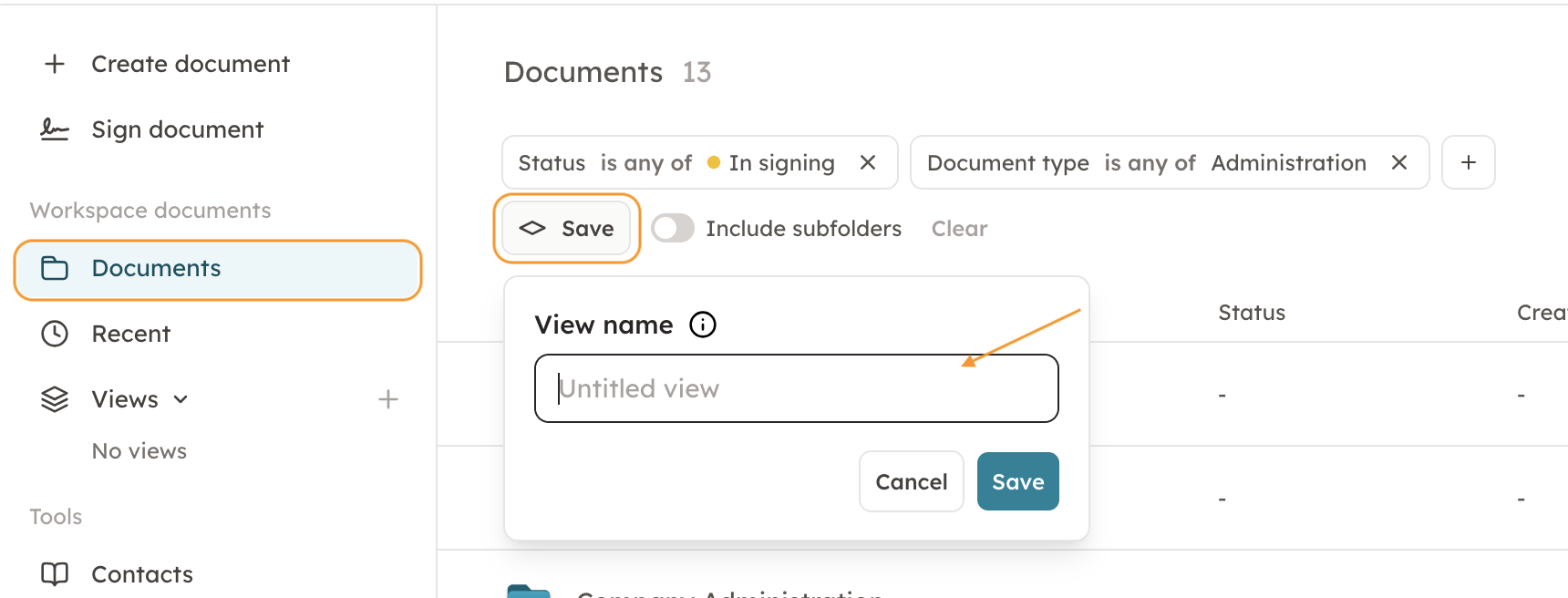Click the plus icon beside Create document
The height and width of the screenshot is (598, 1568).
[55, 64]
